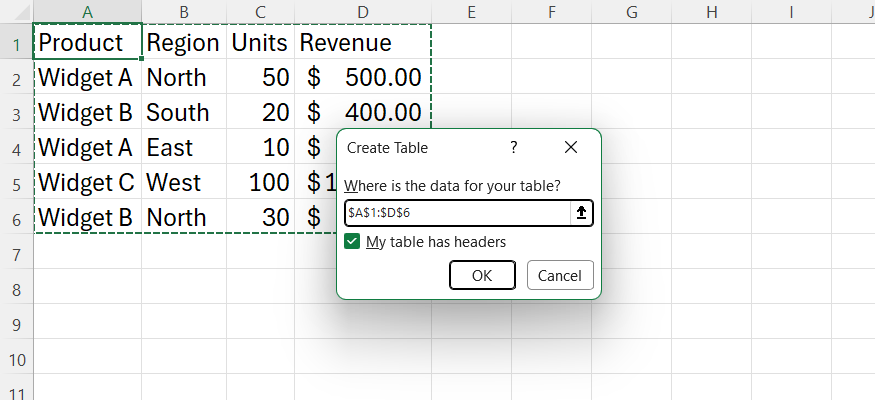875x400 pixels.
Task: Click Widget B cell in row 6
Action: [x=88, y=217]
